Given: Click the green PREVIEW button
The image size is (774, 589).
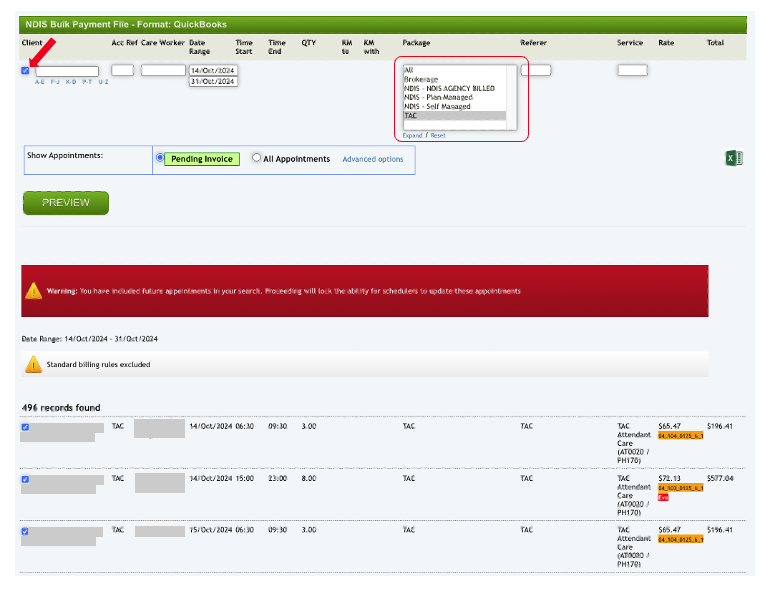Looking at the screenshot, I should tap(66, 203).
